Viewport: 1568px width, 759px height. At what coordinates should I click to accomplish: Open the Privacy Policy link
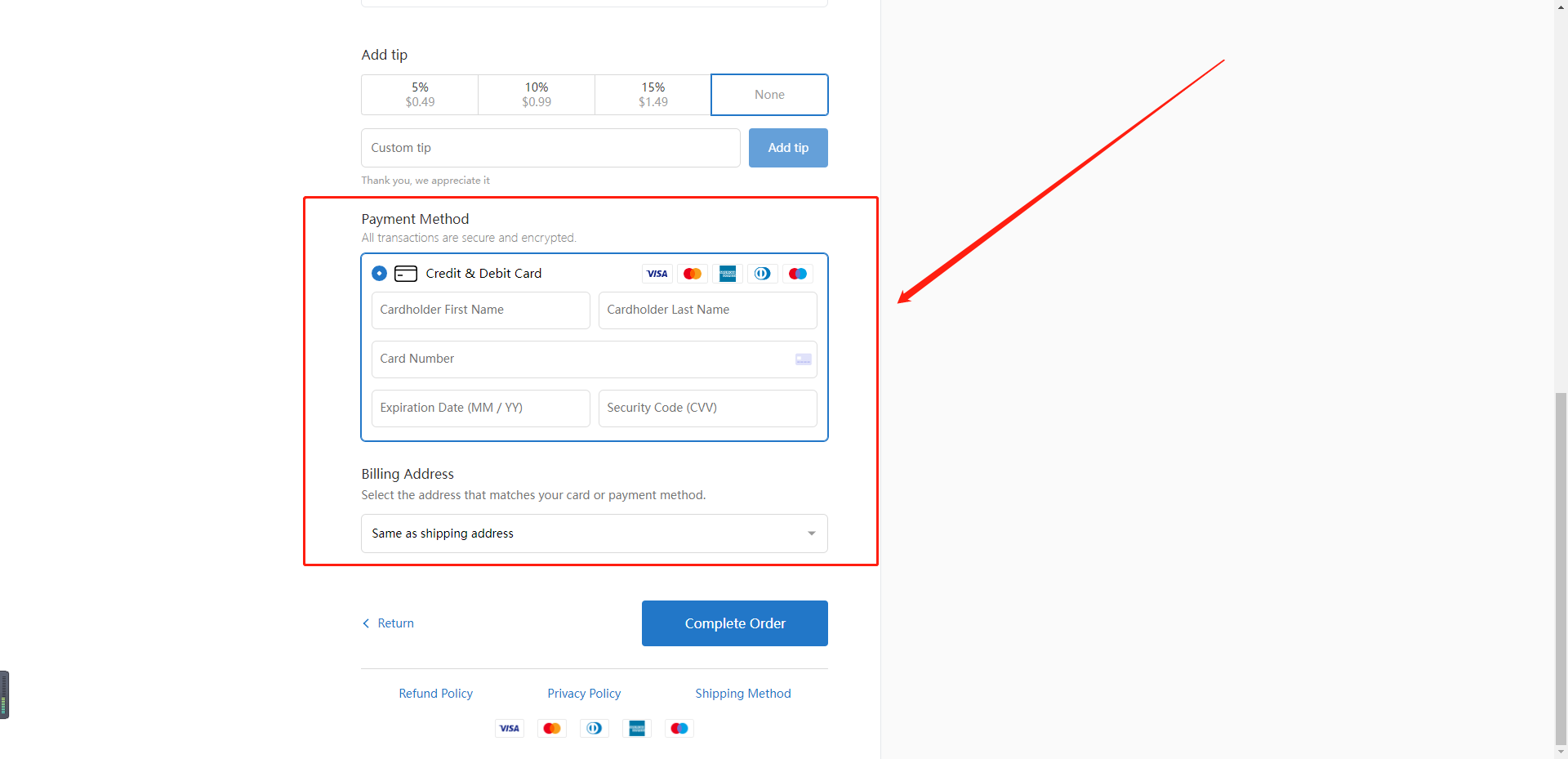[x=584, y=694]
